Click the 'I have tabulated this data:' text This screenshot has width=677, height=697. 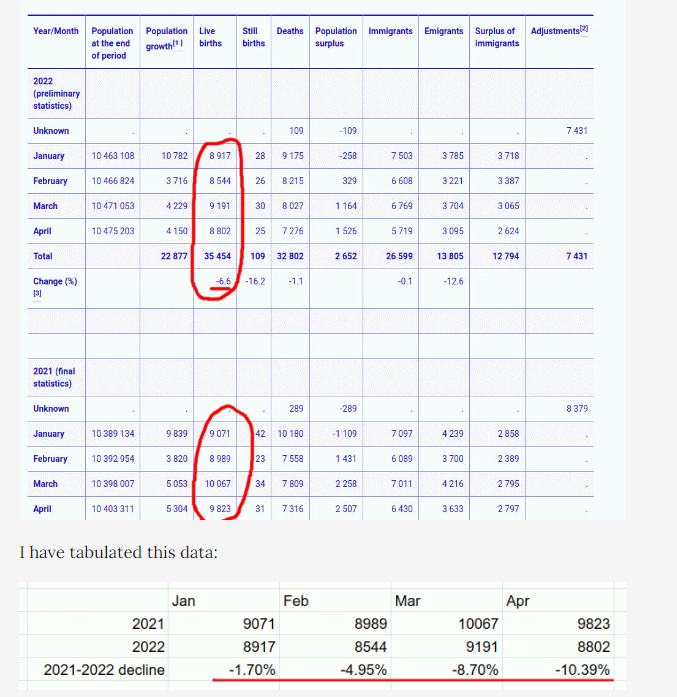[x=120, y=551]
